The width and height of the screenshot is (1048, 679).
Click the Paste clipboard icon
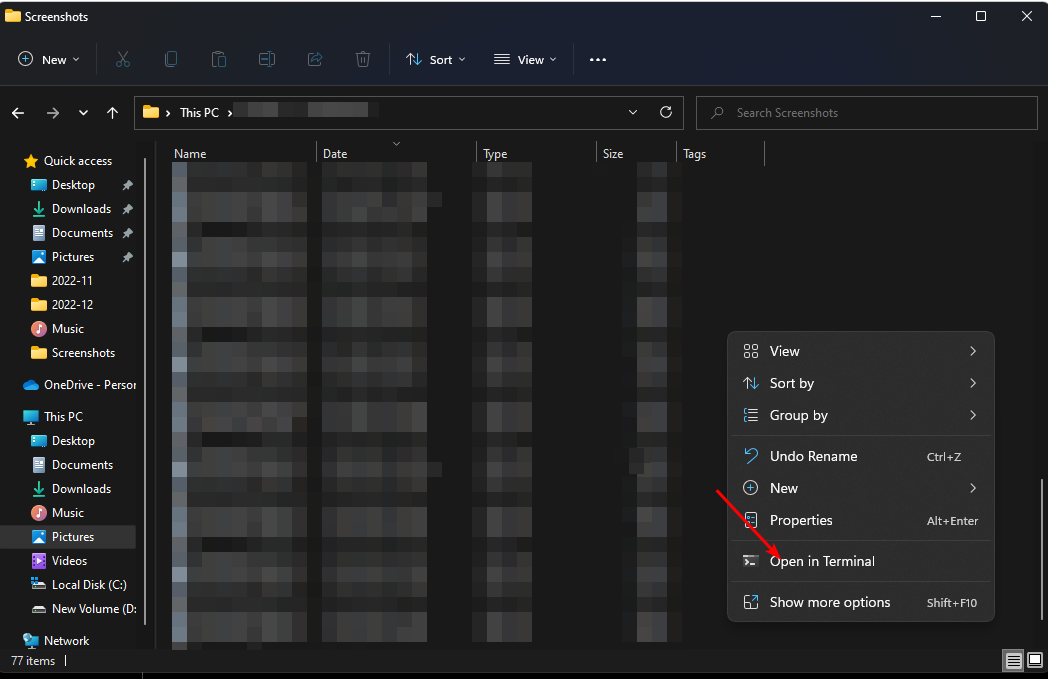(219, 60)
